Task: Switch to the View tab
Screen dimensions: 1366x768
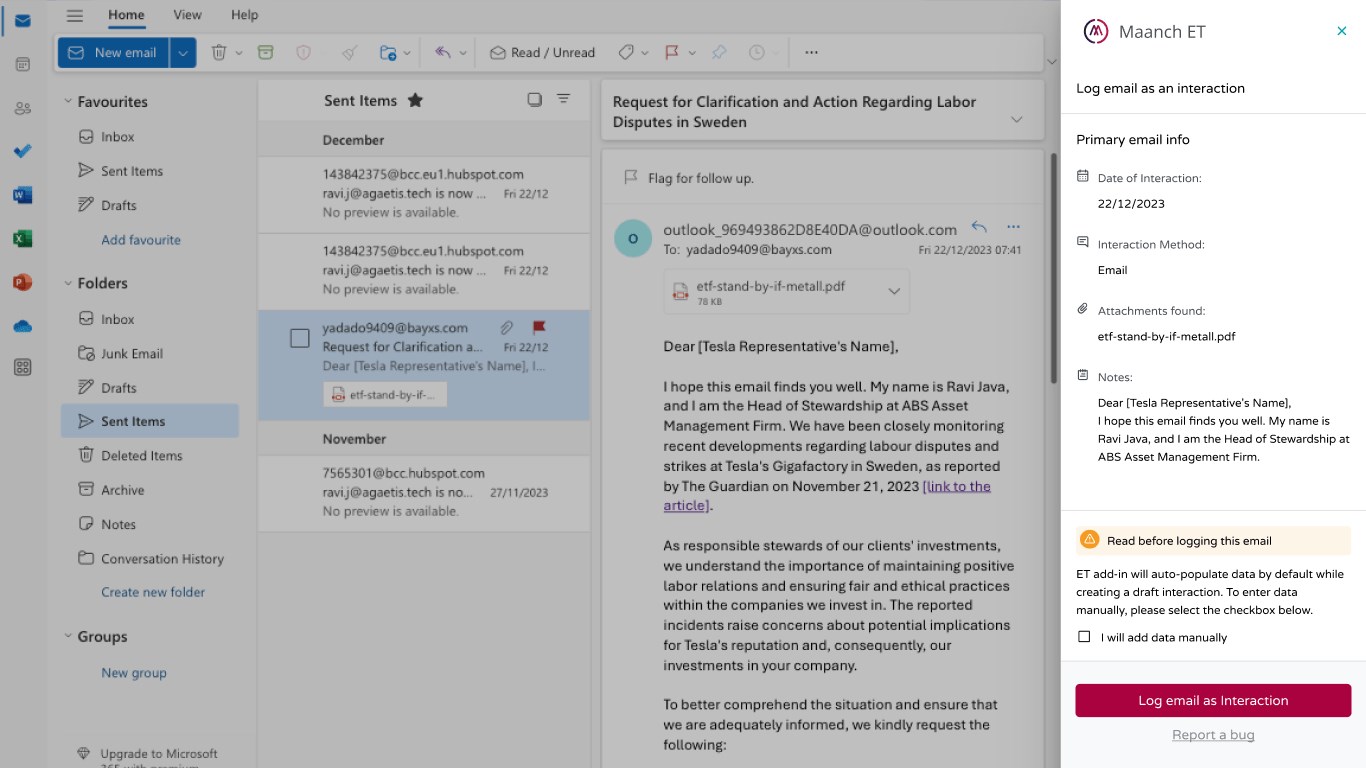Action: [x=187, y=15]
